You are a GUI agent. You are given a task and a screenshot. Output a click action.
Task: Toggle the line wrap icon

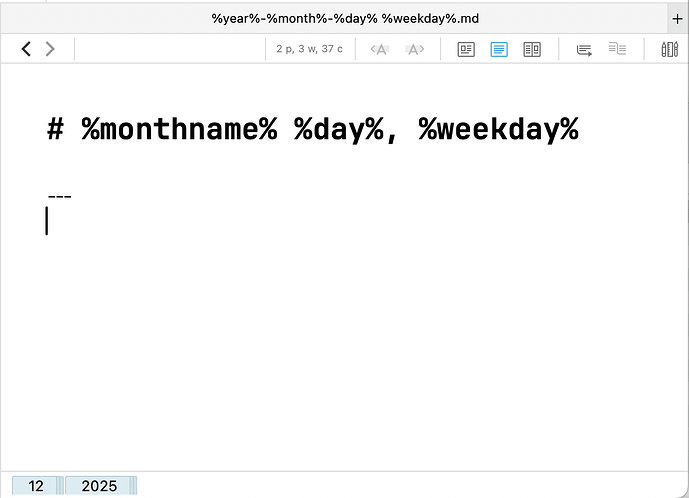coord(584,49)
